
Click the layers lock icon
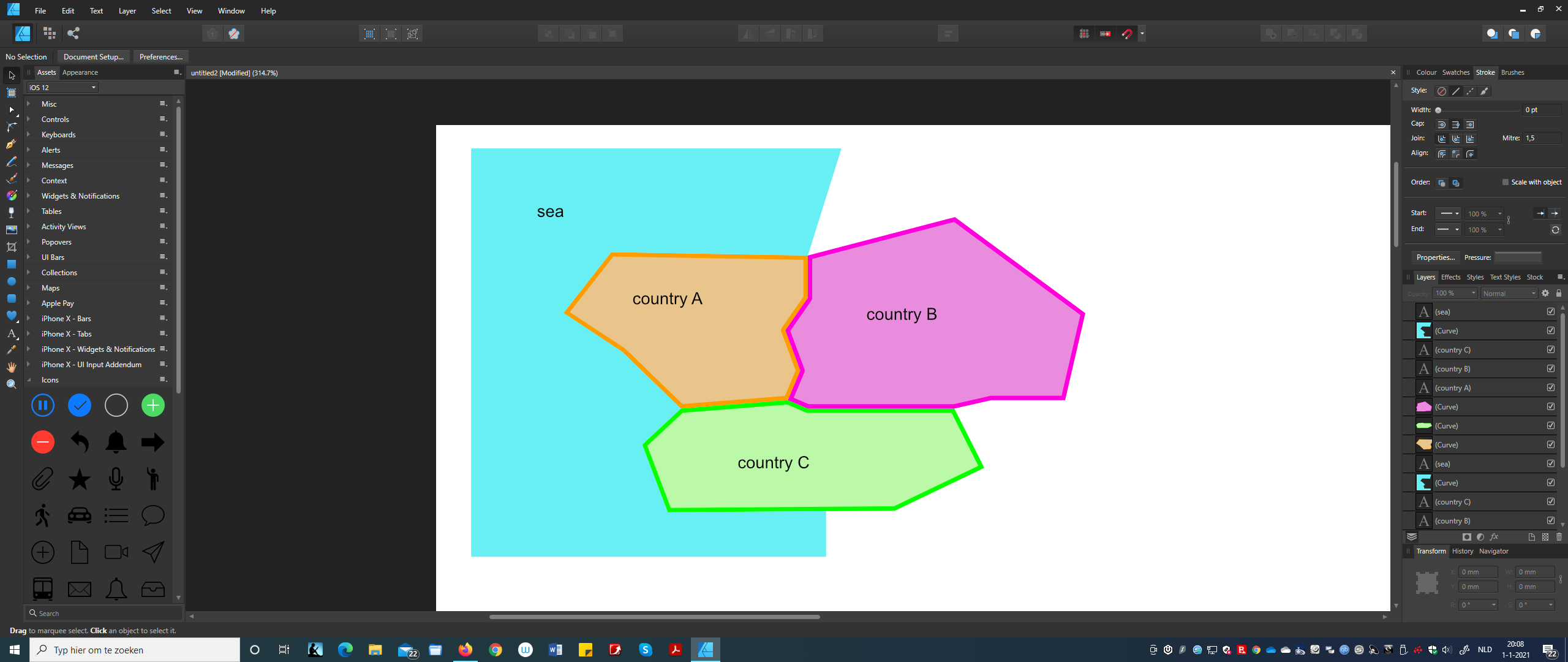tap(1559, 294)
